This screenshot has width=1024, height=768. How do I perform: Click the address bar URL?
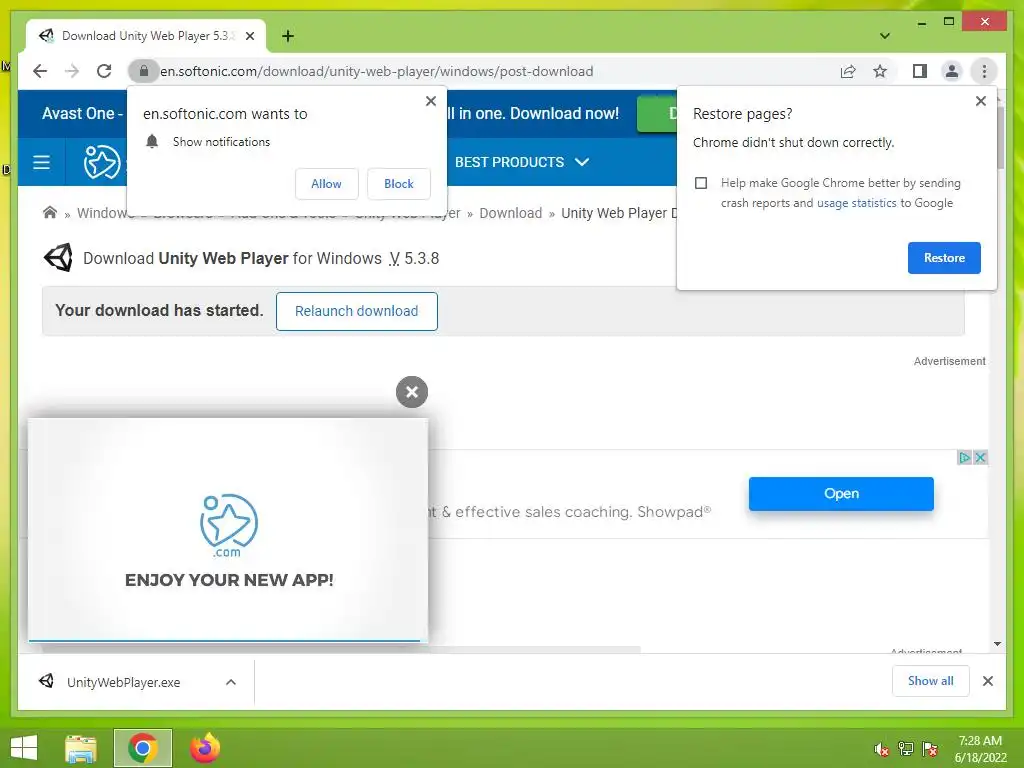point(376,71)
